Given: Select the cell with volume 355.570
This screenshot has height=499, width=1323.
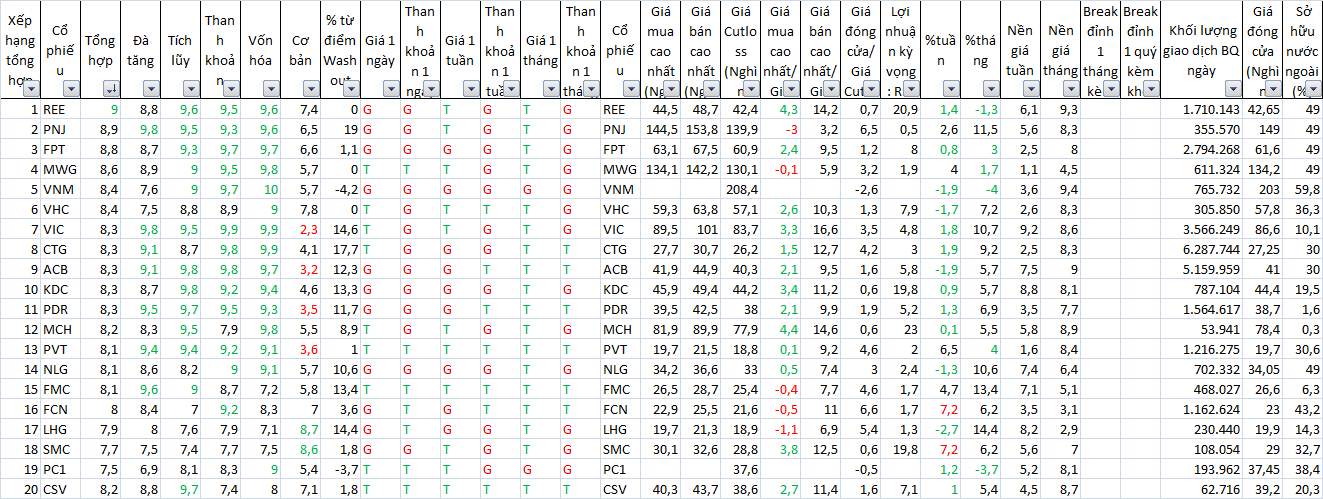Looking at the screenshot, I should coord(1201,129).
